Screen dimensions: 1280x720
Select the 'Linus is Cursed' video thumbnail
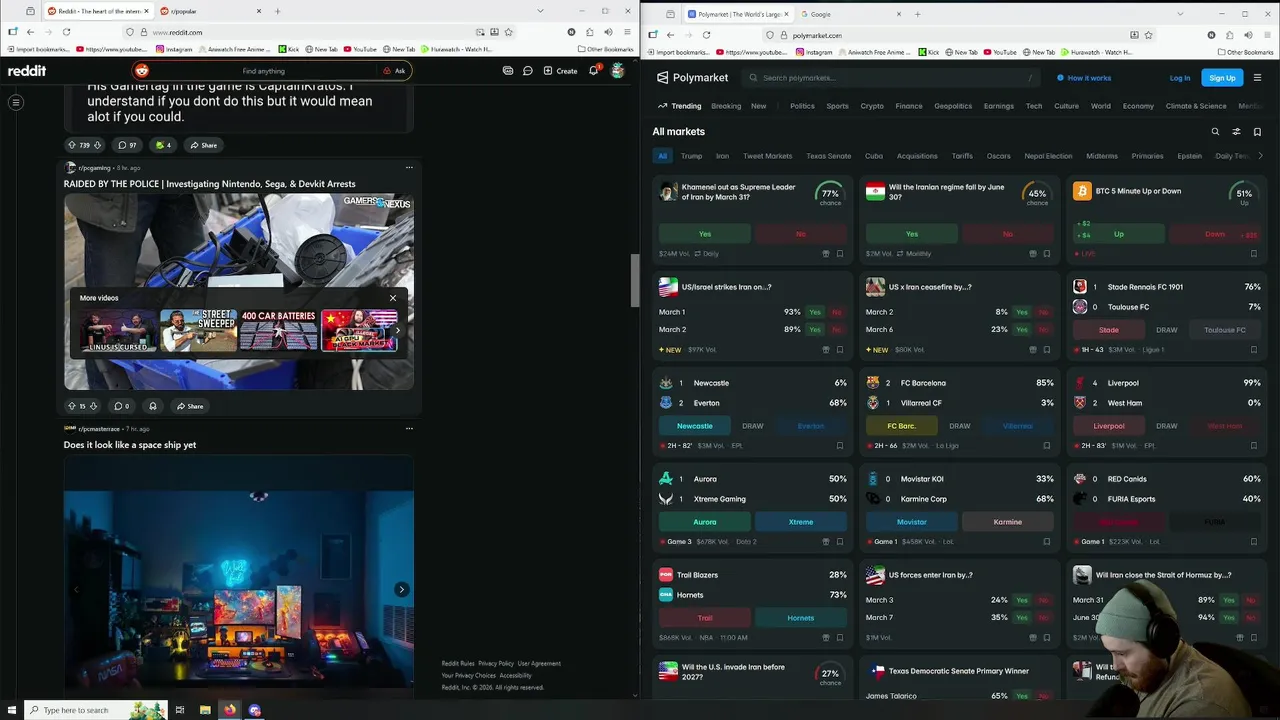pos(119,331)
